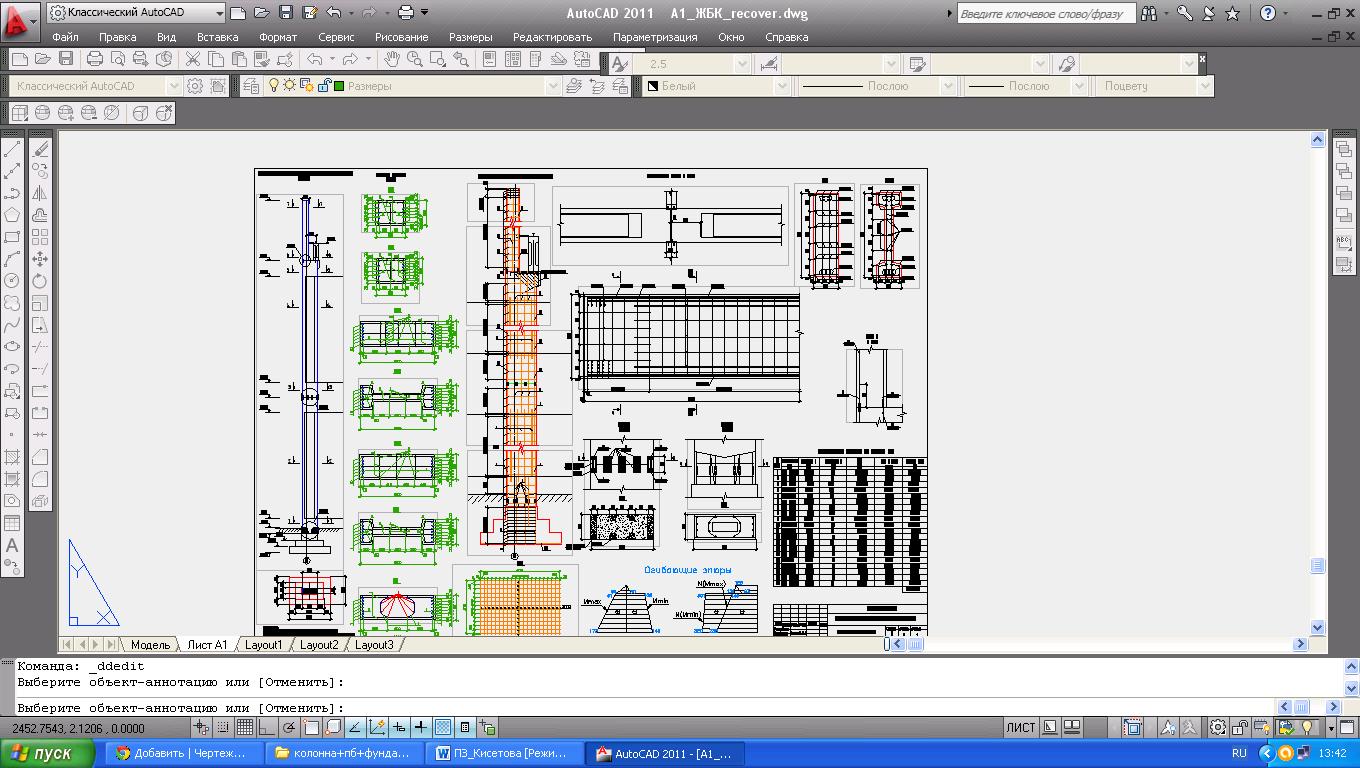Select the Table tool in draw toolbar
The image size is (1360, 768).
12,523
